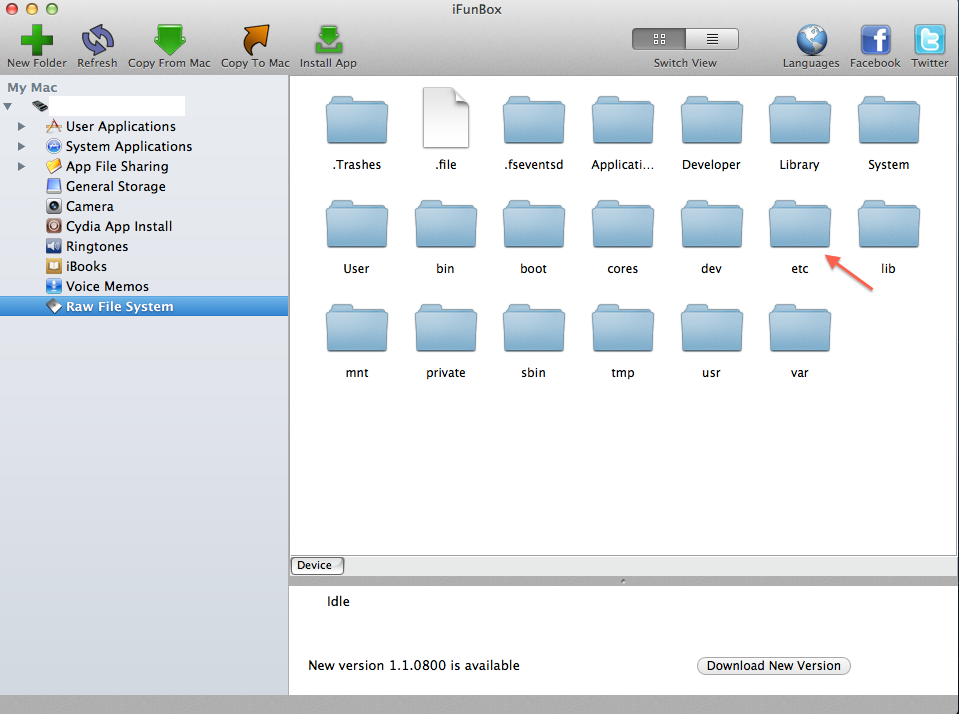The height and width of the screenshot is (714, 959).
Task: Switch to icon grid view
Action: 659,39
